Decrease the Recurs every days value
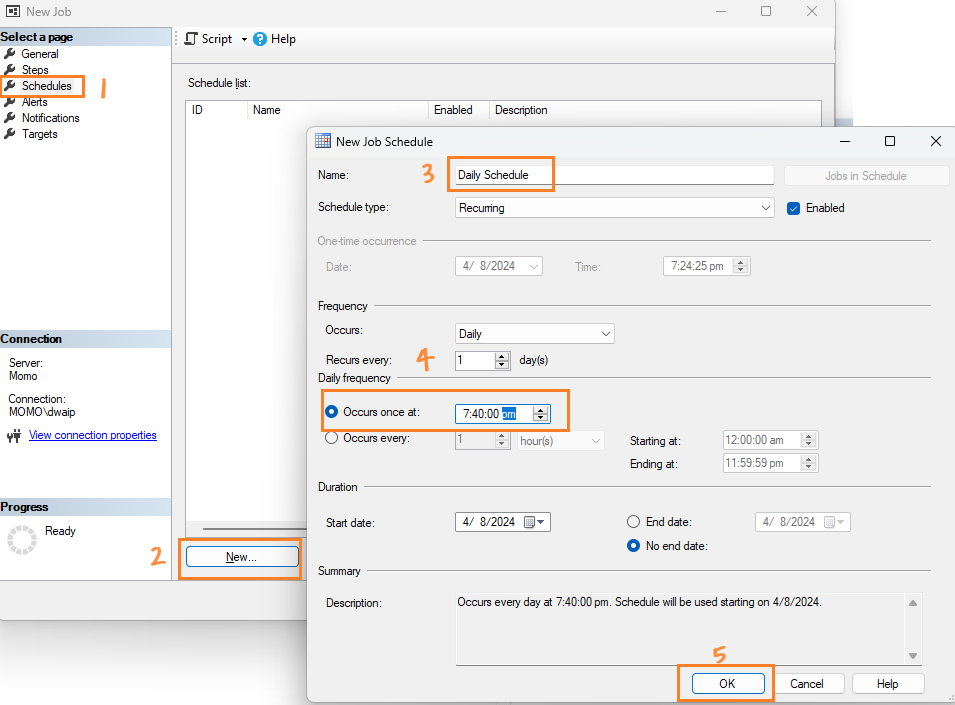 (x=502, y=365)
